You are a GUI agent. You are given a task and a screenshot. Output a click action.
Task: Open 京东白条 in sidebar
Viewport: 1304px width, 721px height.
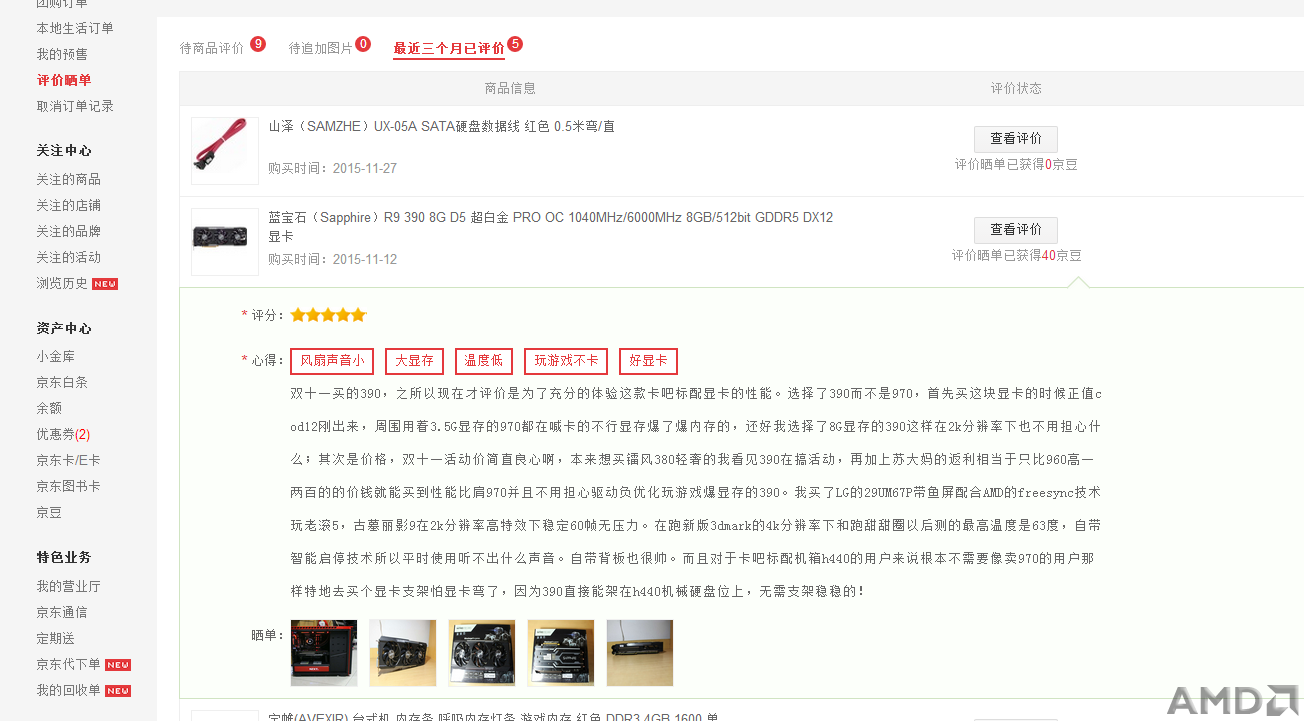point(62,382)
